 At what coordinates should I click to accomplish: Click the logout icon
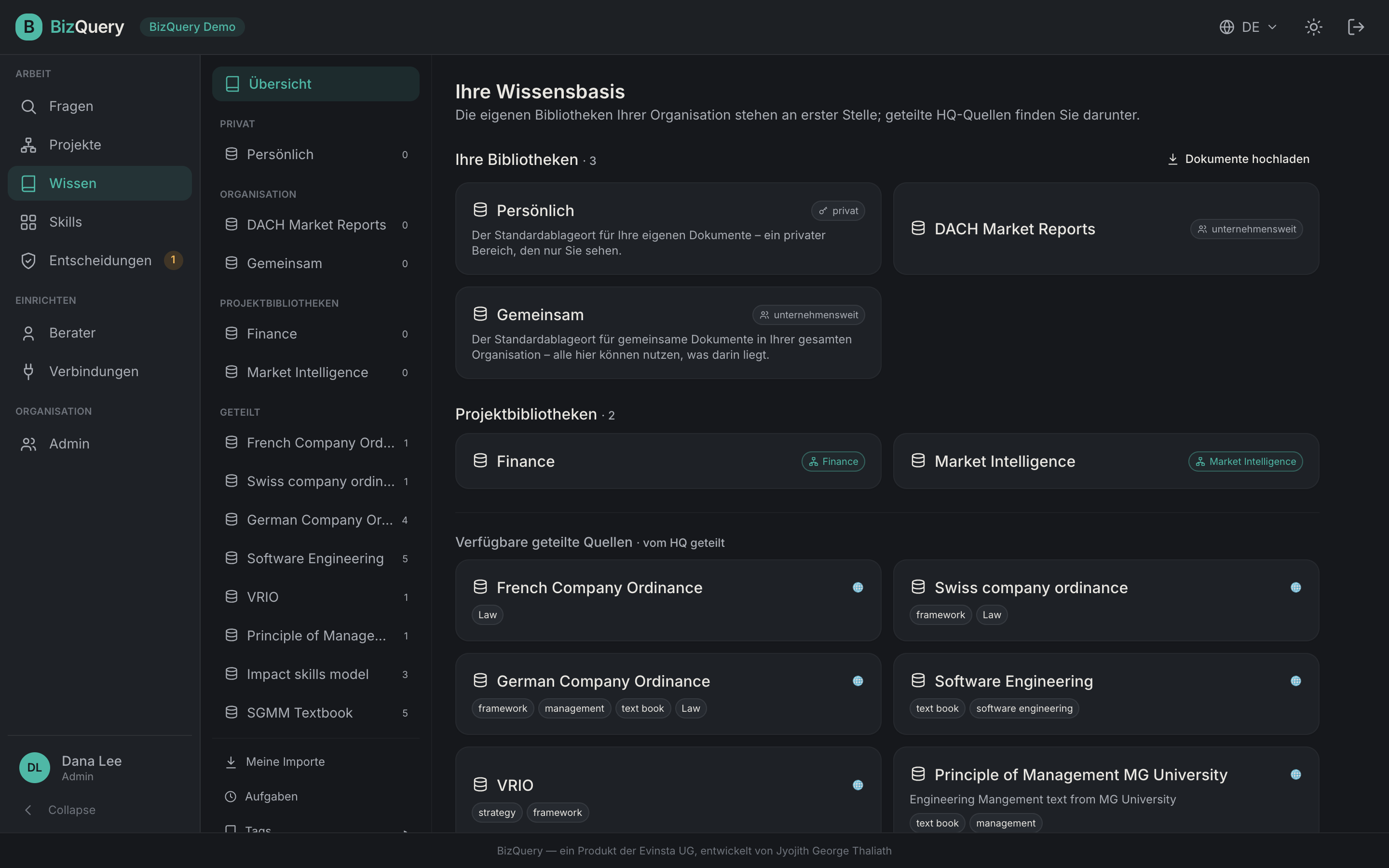tap(1356, 27)
